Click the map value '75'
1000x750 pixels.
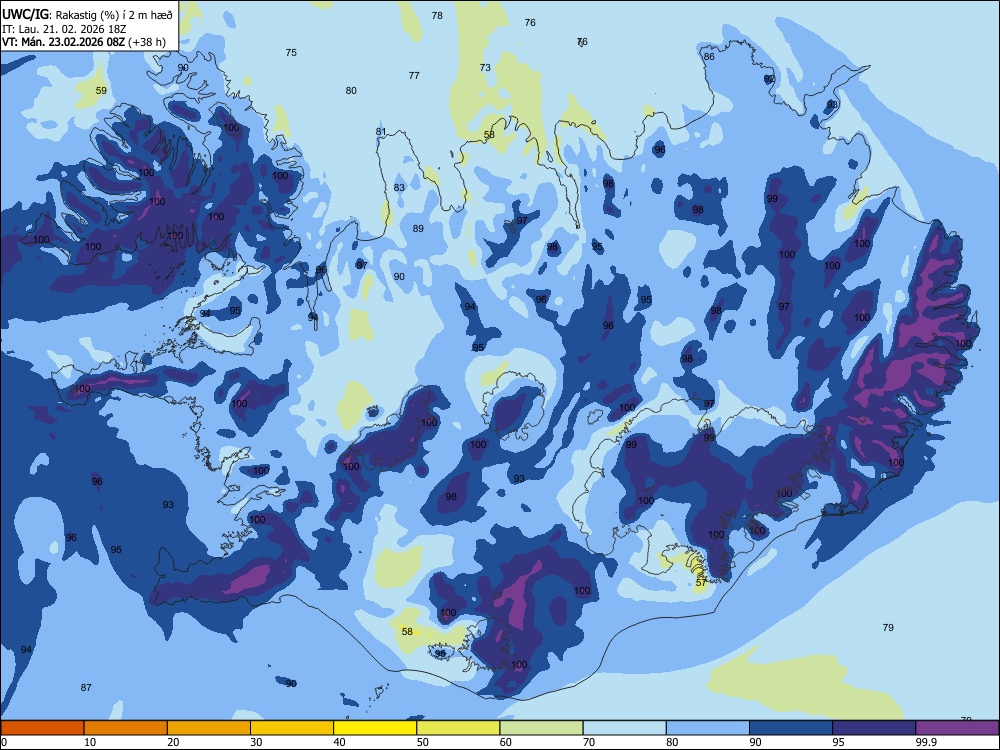coord(291,52)
